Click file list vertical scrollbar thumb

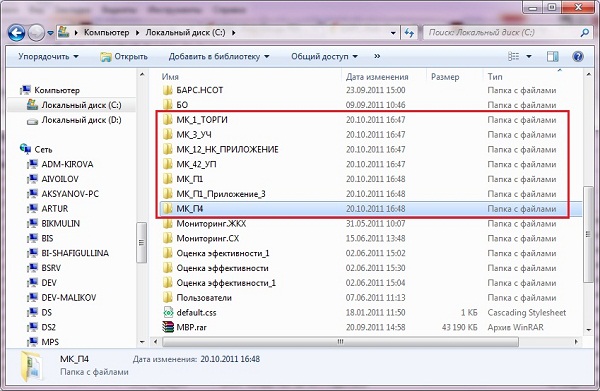tap(588, 234)
